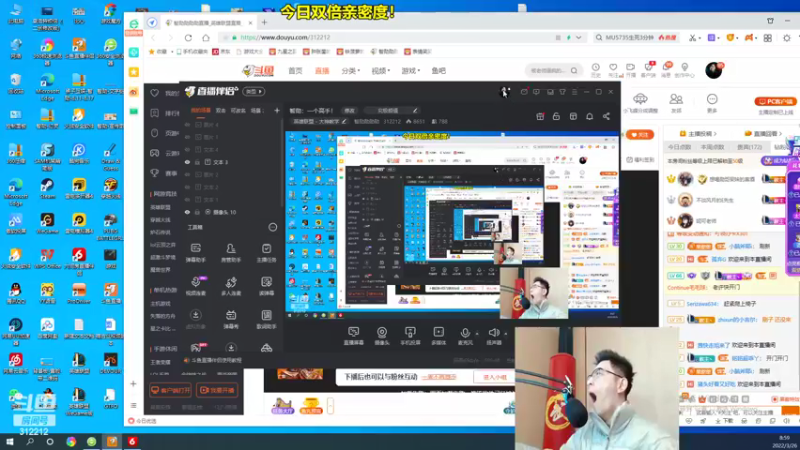This screenshot has height=450, width=800.
Task: Switch to 本周点数 tab
Action: point(713,147)
